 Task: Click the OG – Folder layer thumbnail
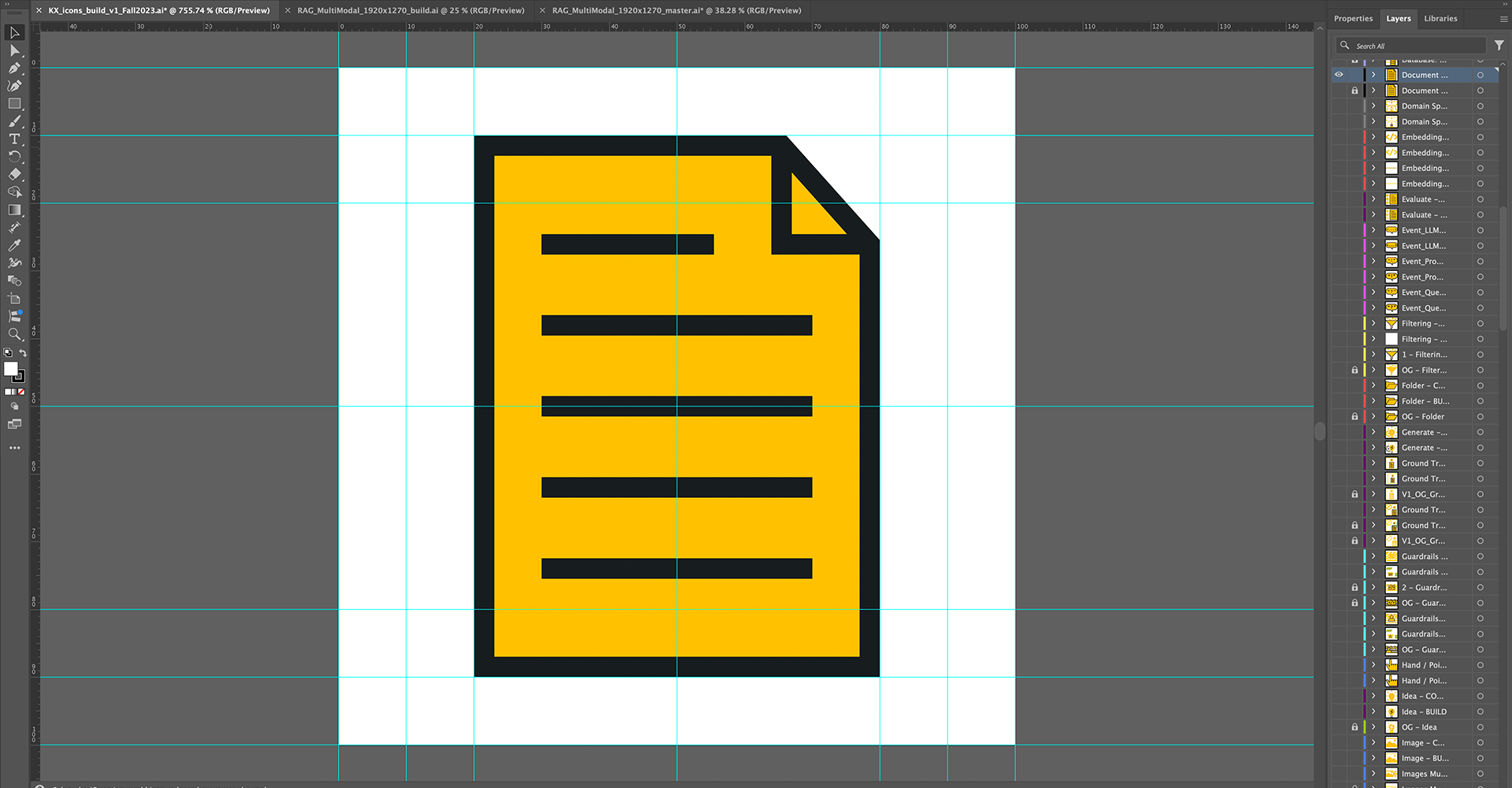point(1392,417)
